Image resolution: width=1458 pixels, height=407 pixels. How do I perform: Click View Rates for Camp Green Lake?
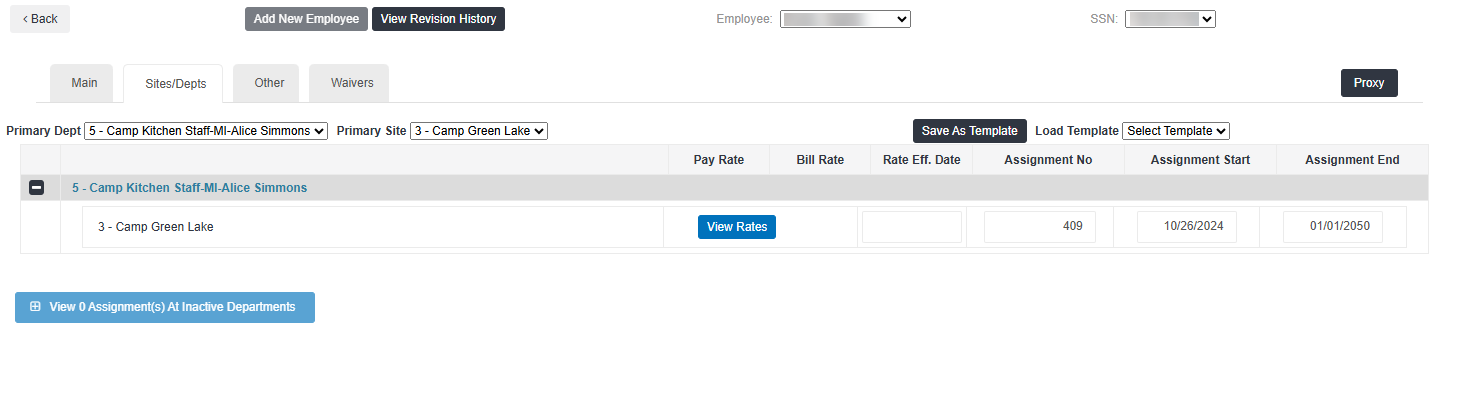737,227
